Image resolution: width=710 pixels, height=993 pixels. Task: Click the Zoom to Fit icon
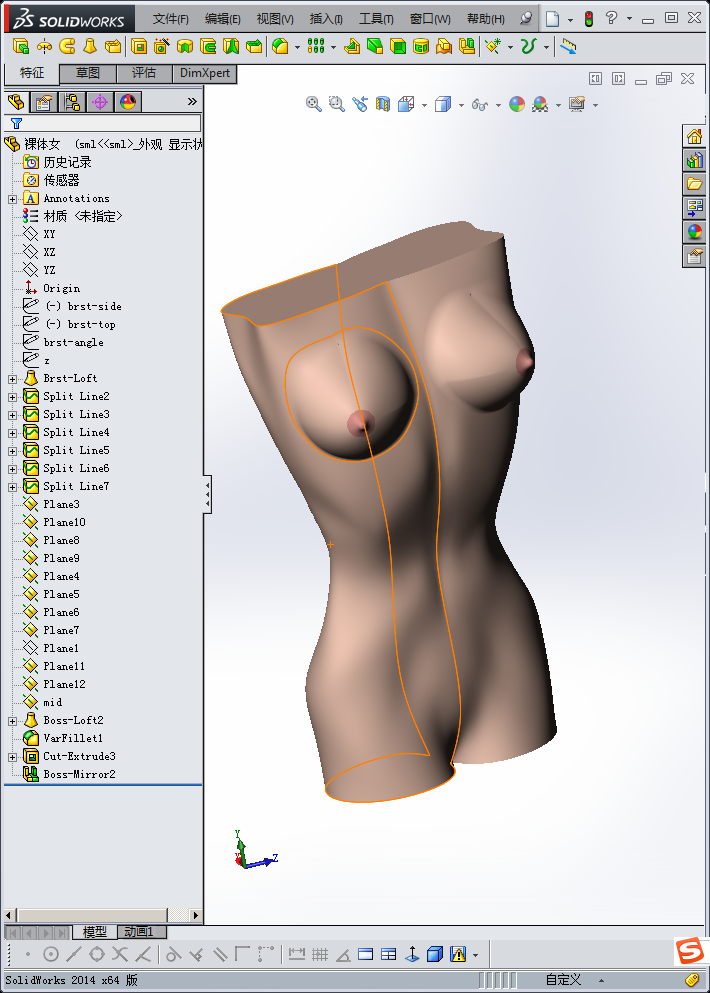[x=314, y=104]
